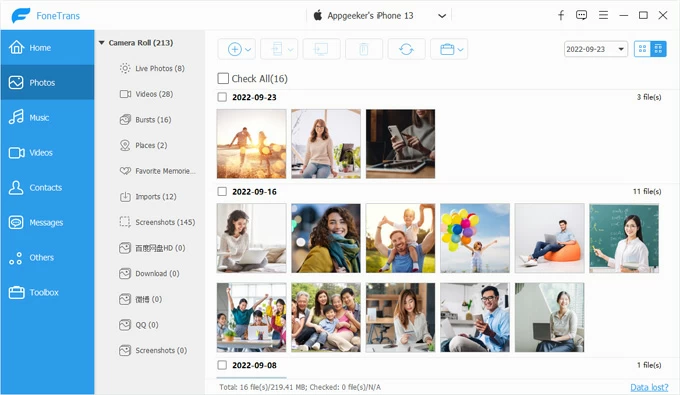Click the export to PC icon

321,49
